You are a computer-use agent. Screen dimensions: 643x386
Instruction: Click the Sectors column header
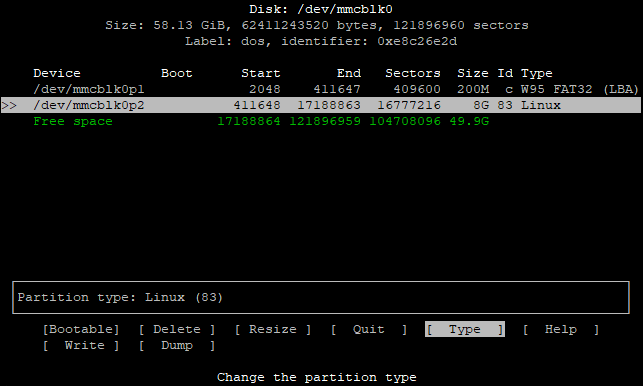click(413, 73)
